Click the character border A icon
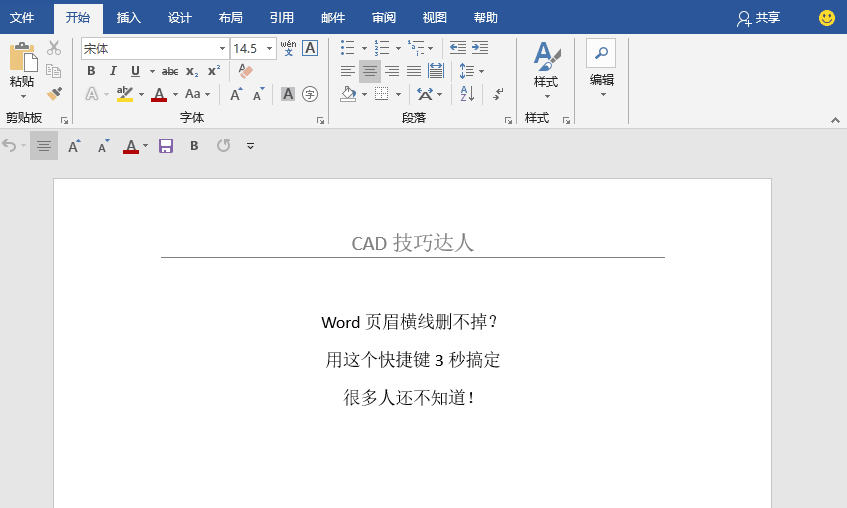This screenshot has width=847, height=508. [x=310, y=48]
